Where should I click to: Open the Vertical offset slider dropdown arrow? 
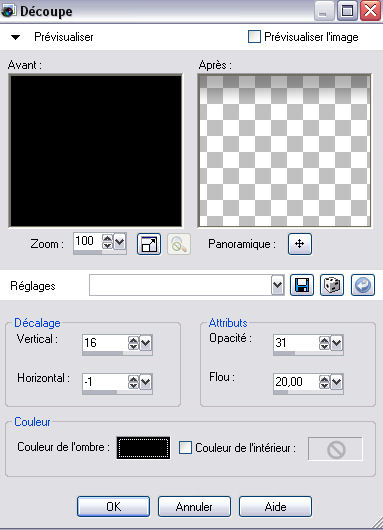pos(146,343)
